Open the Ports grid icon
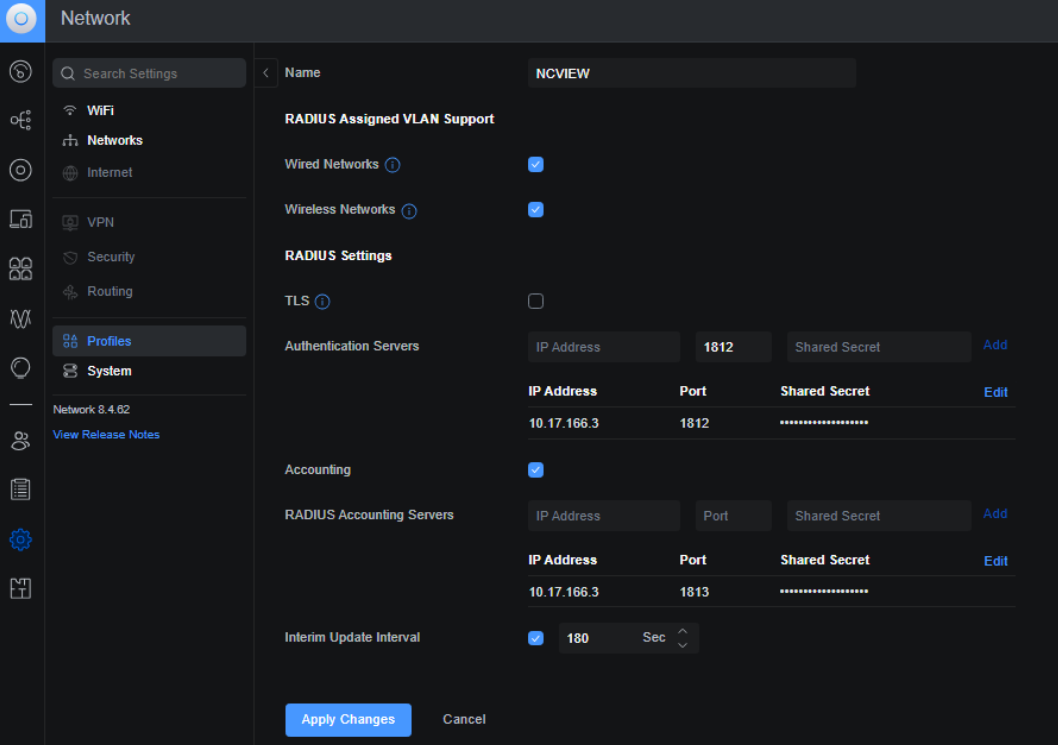The image size is (1058, 745). 20,269
